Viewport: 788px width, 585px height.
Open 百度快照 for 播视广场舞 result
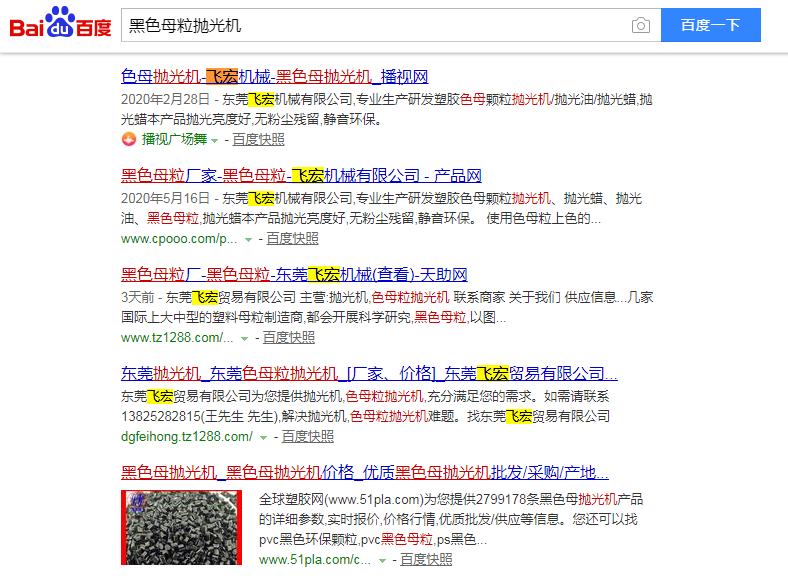click(x=258, y=139)
